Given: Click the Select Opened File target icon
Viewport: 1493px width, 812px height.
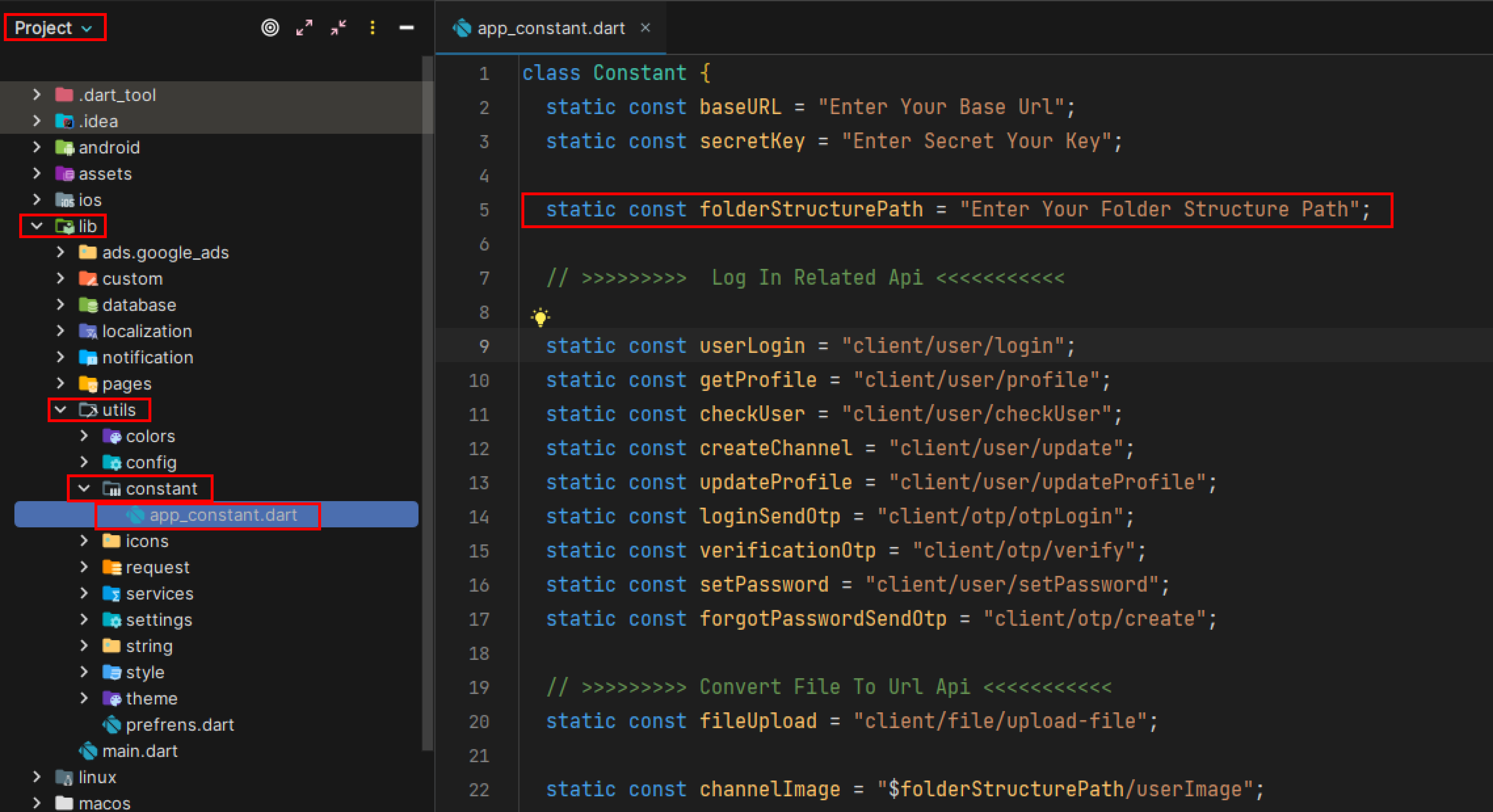Looking at the screenshot, I should [x=270, y=27].
